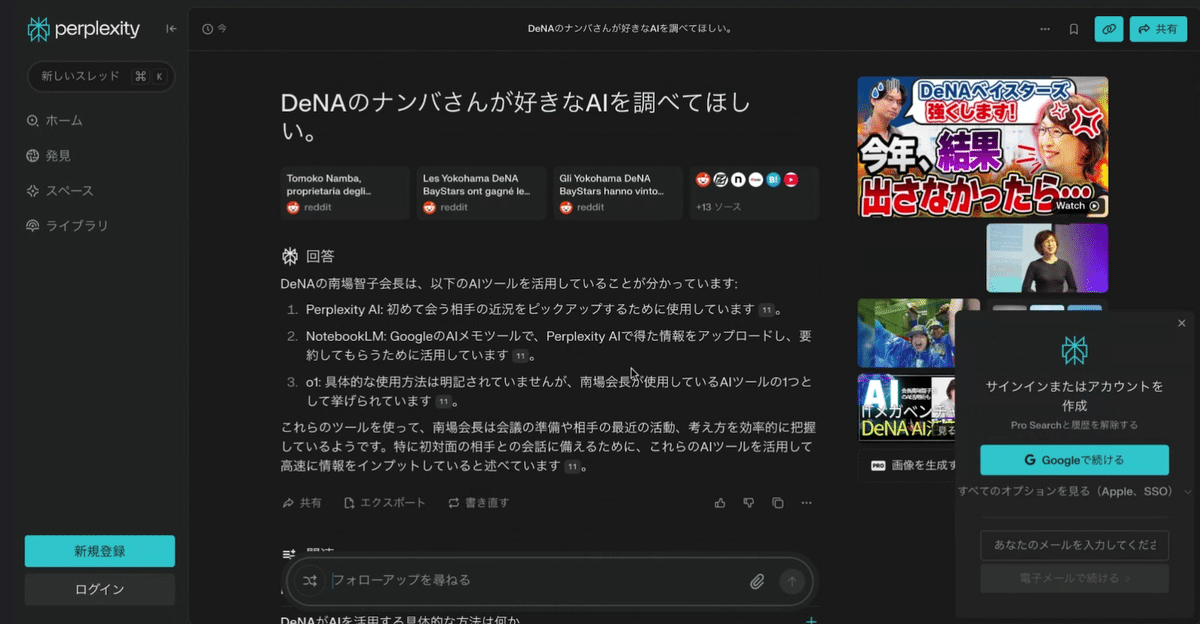Viewport: 1200px width, 624px height.
Task: Click 共有 share under the answer
Action: pyautogui.click(x=302, y=503)
